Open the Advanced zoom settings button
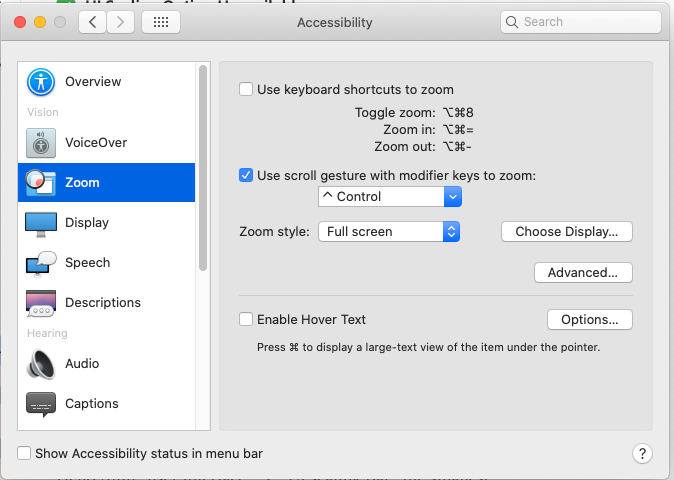This screenshot has height=480, width=674. (583, 272)
